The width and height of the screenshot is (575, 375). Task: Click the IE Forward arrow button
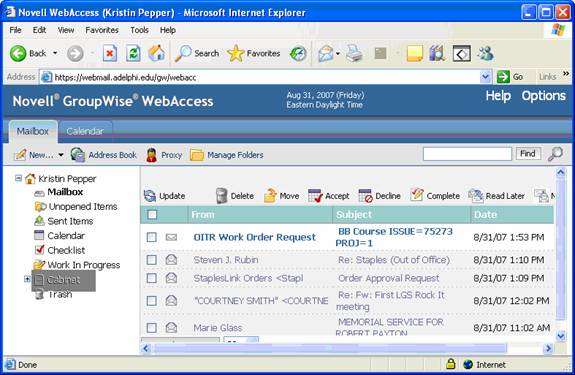75,54
